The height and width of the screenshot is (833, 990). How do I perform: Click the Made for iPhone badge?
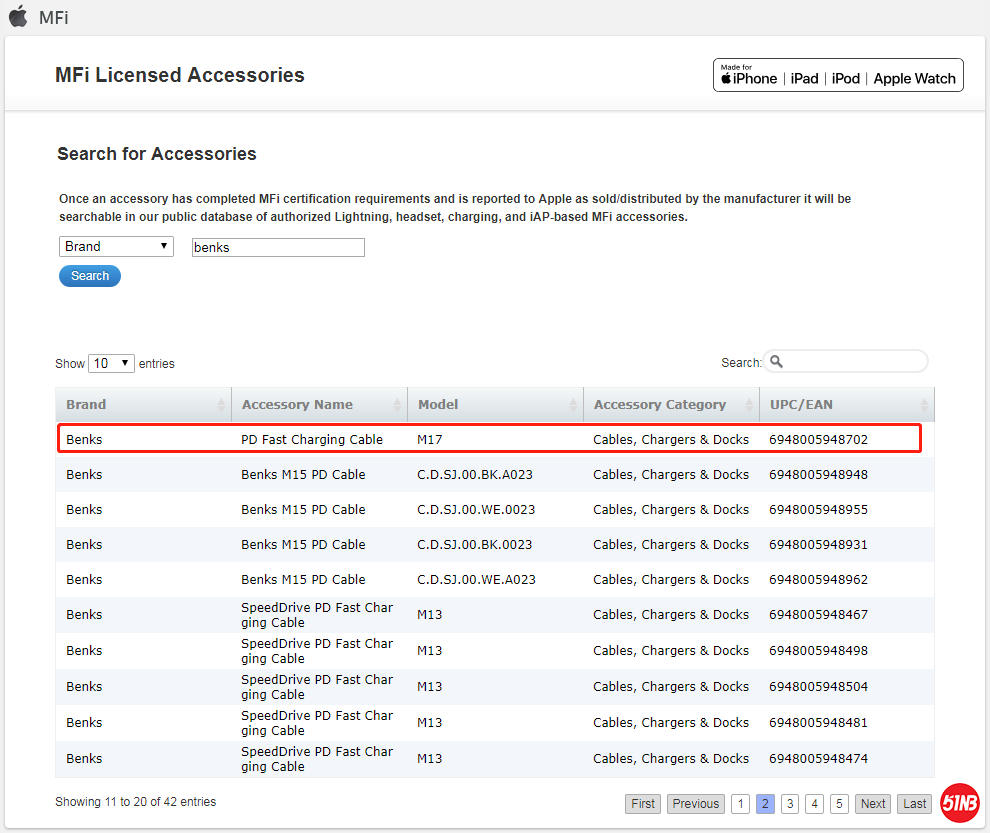pos(748,75)
